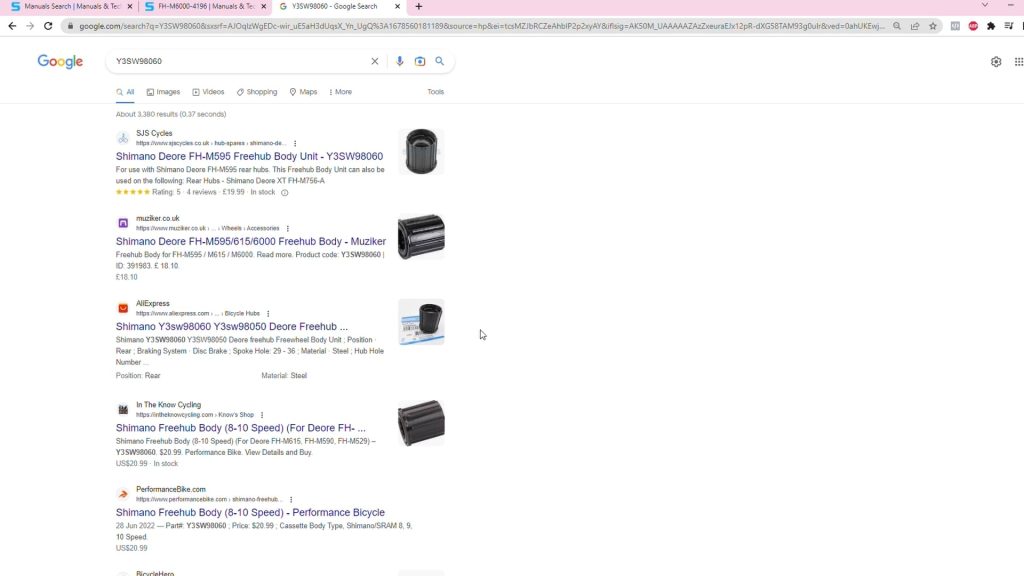Open more options for muziker.co.uk result
The width and height of the screenshot is (1024, 576).
click(x=288, y=229)
